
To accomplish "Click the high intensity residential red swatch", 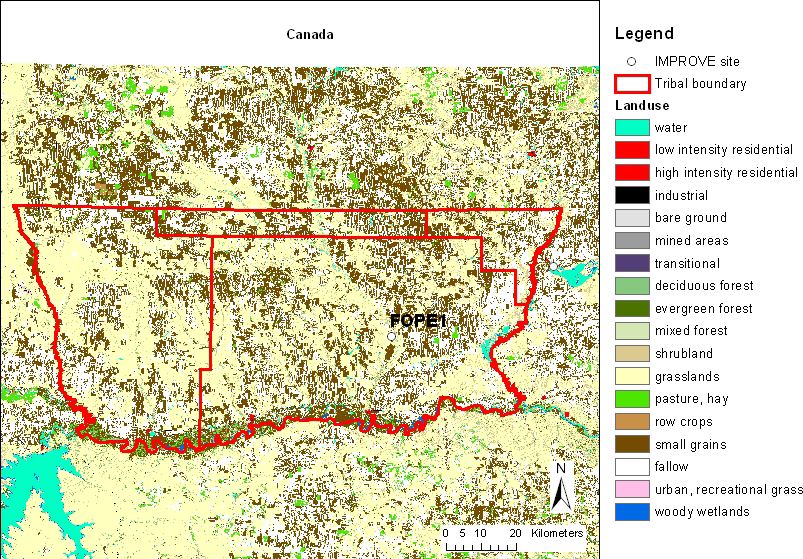I will pos(632,173).
